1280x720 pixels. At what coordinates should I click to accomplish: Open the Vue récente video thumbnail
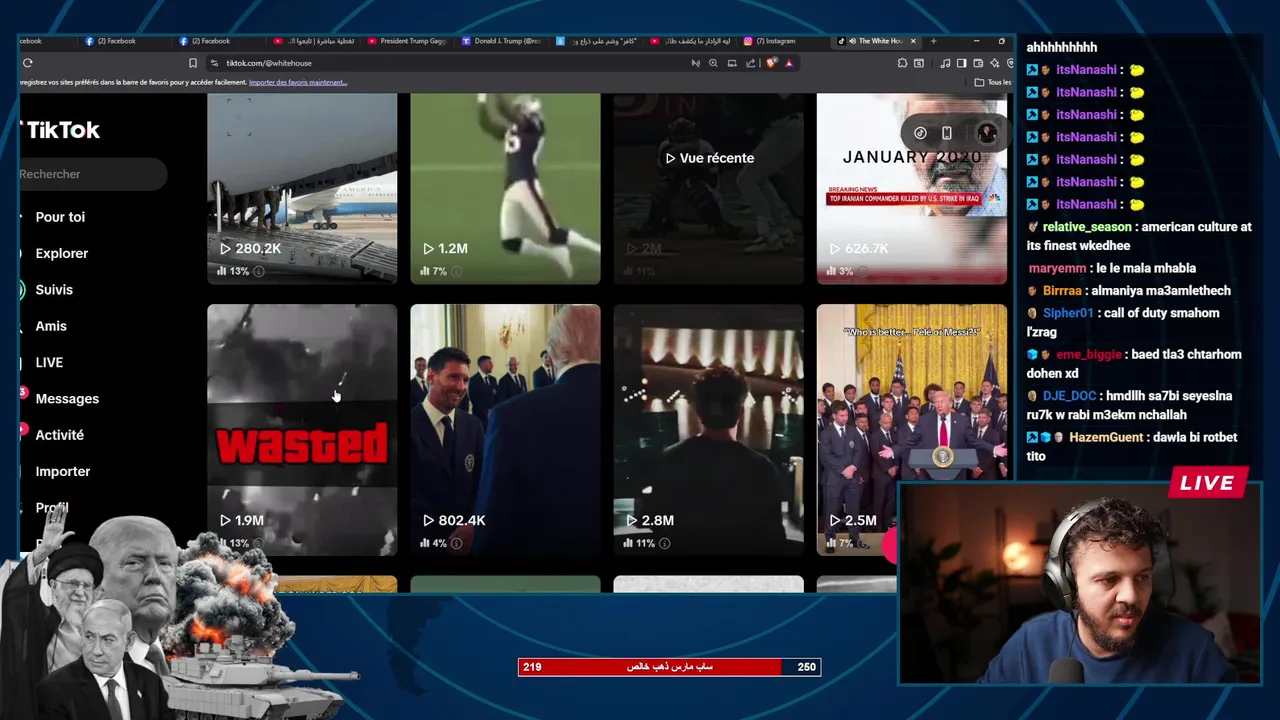tap(708, 189)
